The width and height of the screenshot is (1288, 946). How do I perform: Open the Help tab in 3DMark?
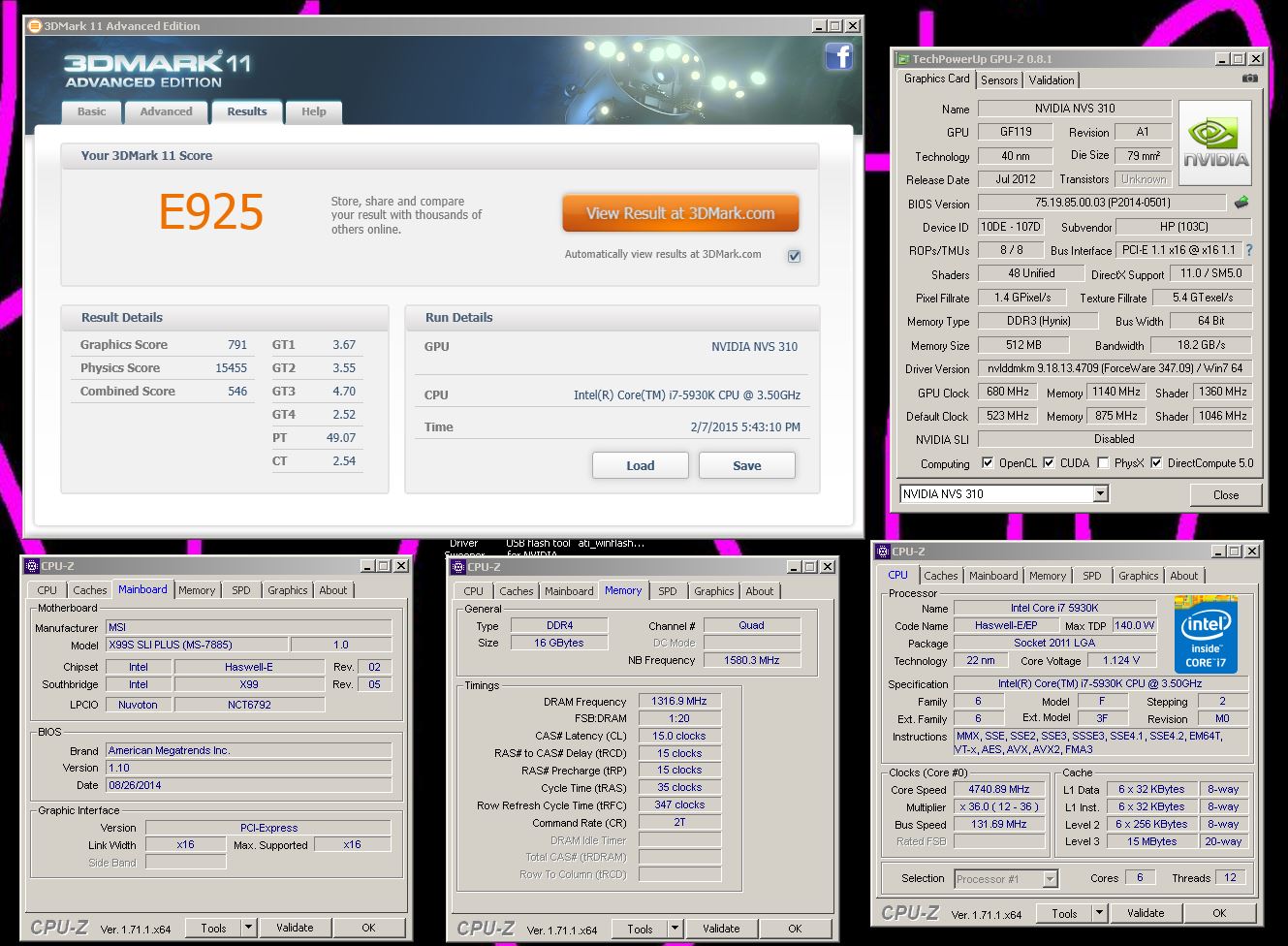pos(313,111)
